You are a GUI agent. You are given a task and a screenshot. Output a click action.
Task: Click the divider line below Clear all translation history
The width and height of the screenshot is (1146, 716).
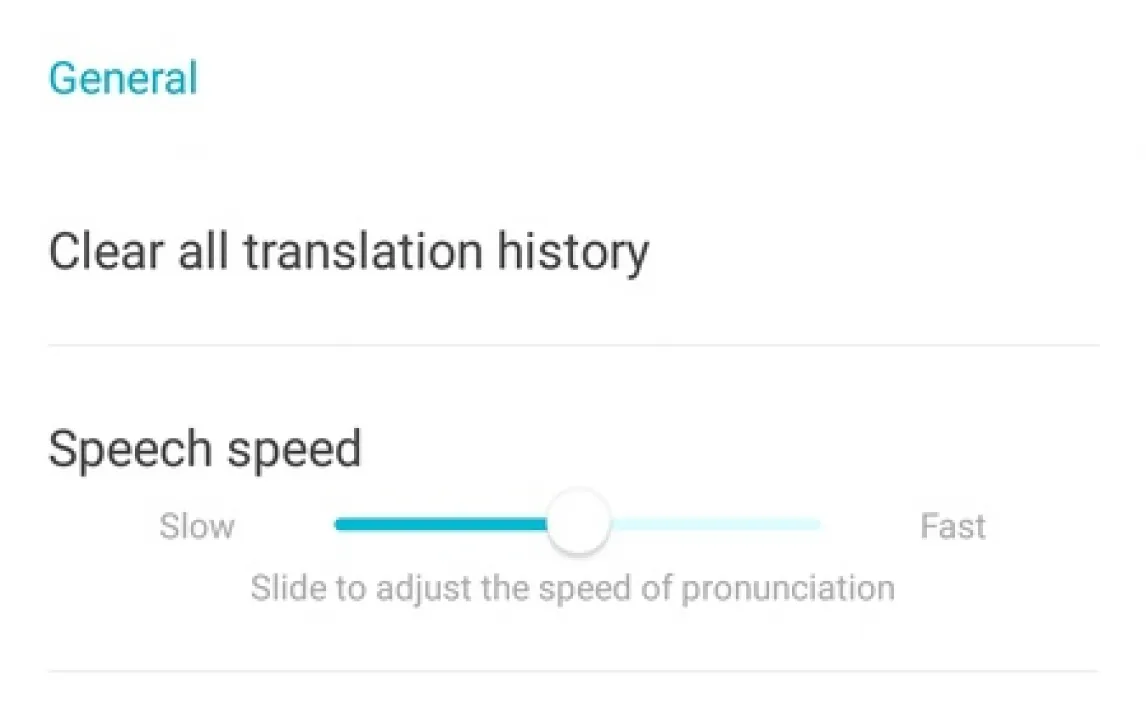pyautogui.click(x=573, y=346)
